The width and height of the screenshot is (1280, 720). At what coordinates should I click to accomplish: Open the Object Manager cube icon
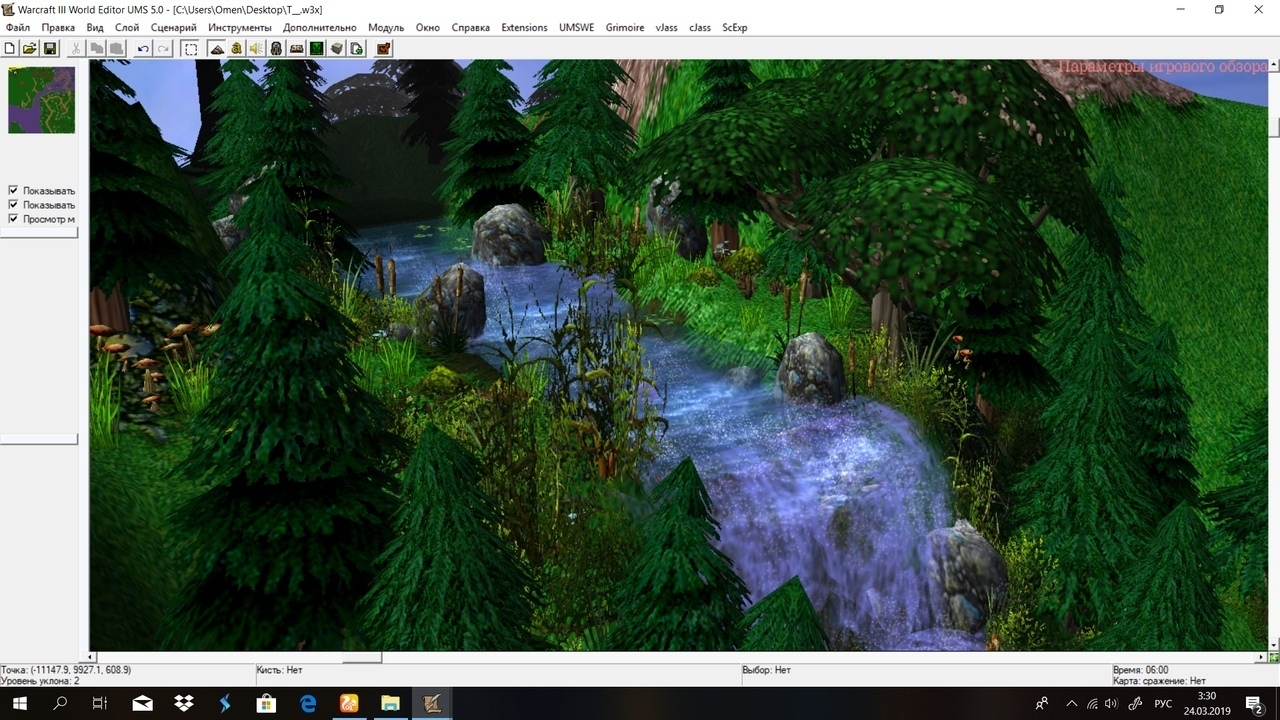(x=337, y=48)
